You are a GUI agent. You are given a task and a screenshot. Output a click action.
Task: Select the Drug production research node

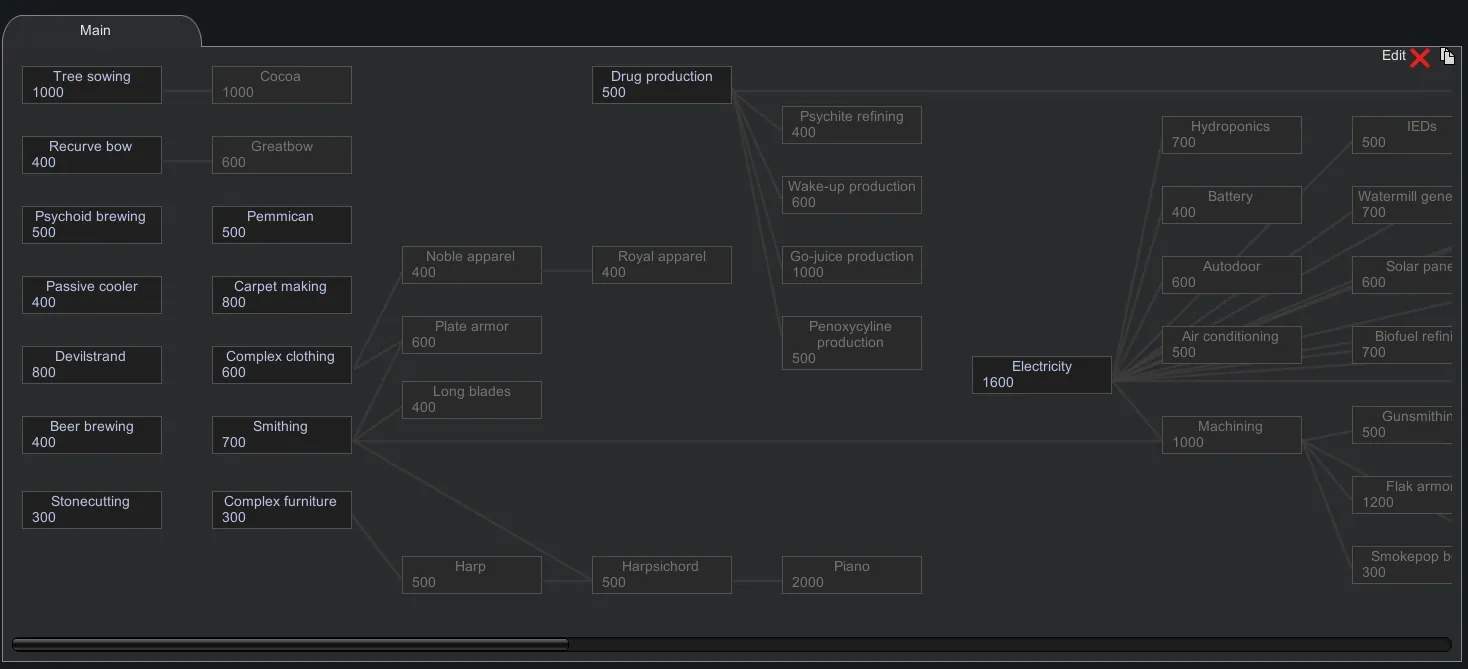point(661,85)
